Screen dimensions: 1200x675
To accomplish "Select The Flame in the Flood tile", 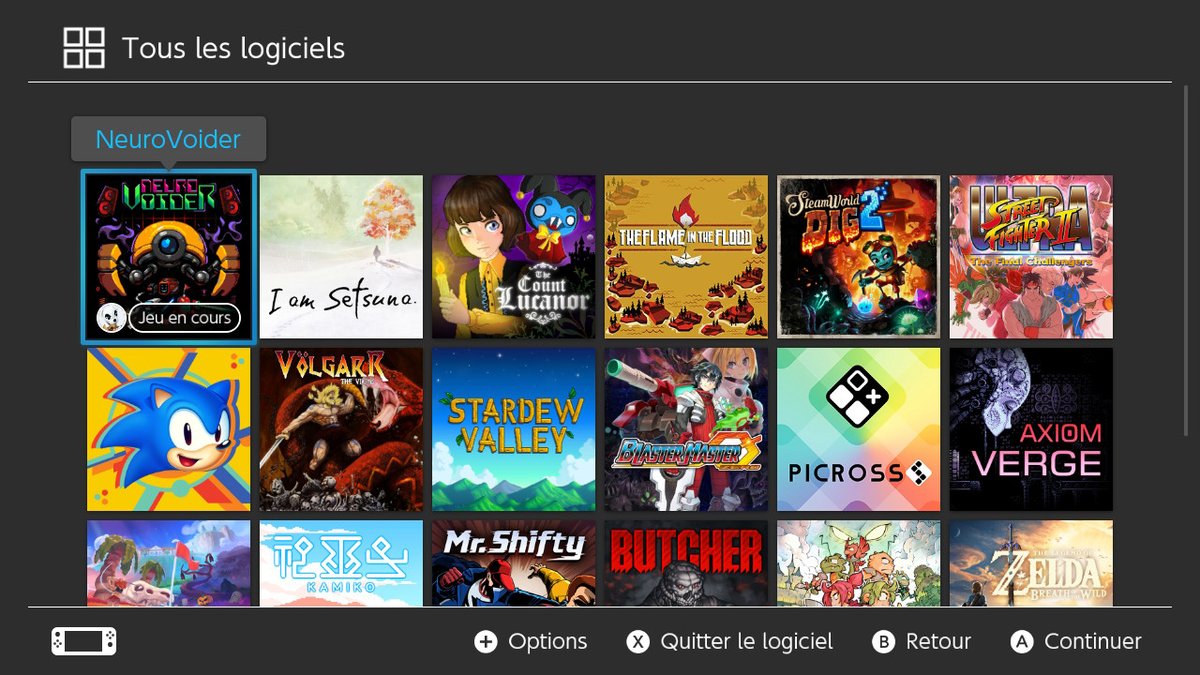I will pos(687,257).
